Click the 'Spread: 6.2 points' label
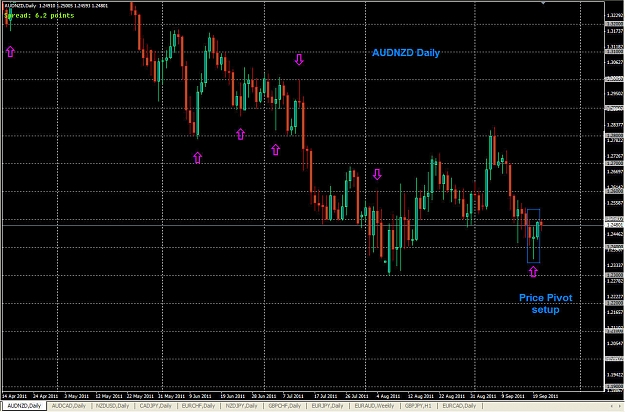The height and width of the screenshot is (412, 625). pos(39,16)
